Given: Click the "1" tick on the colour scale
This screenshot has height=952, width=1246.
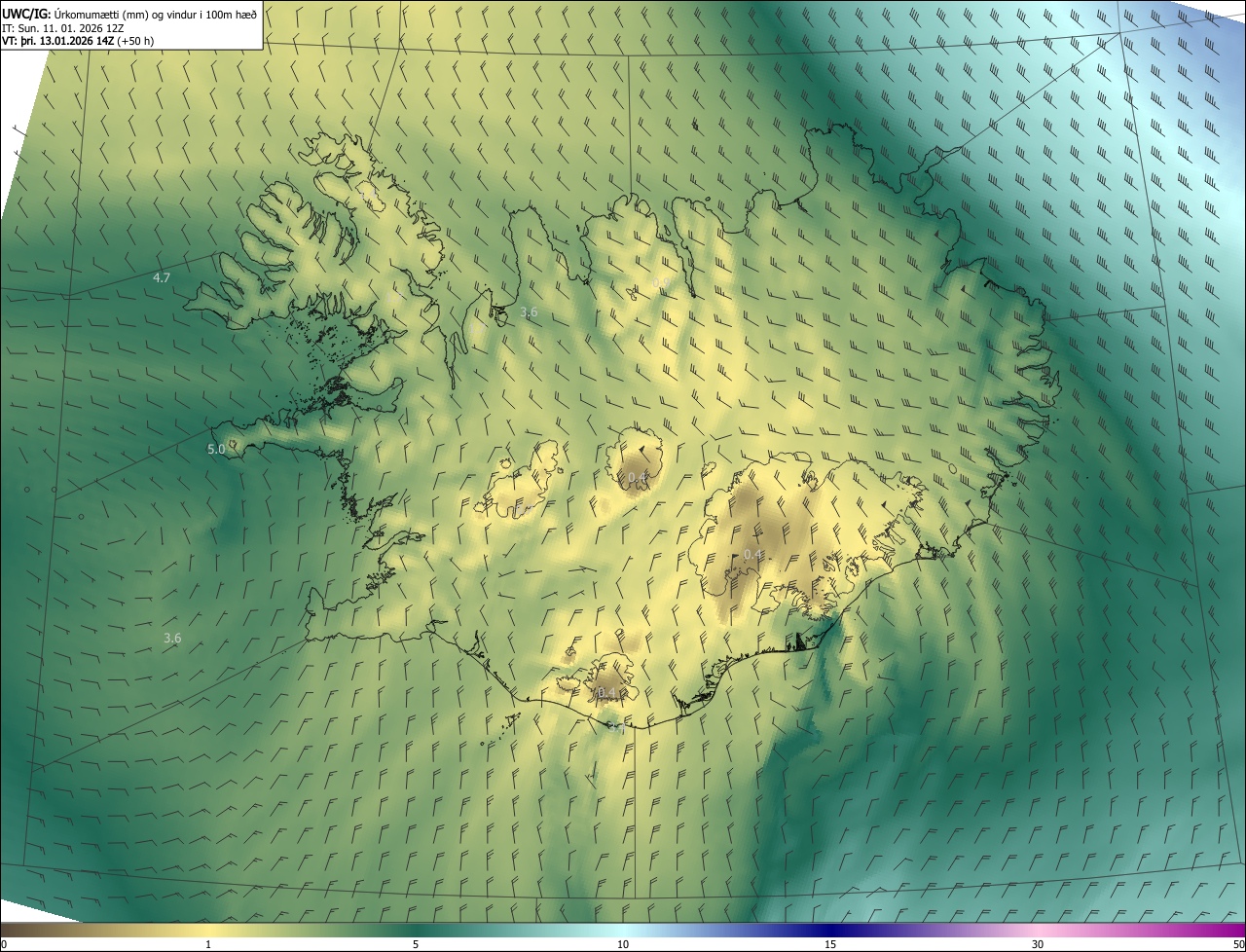Looking at the screenshot, I should pyautogui.click(x=208, y=944).
